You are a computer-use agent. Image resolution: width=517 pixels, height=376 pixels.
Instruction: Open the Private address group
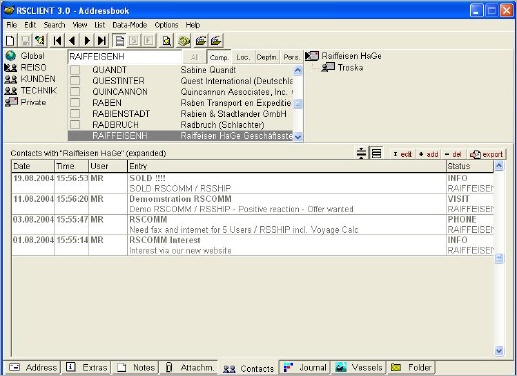25,102
